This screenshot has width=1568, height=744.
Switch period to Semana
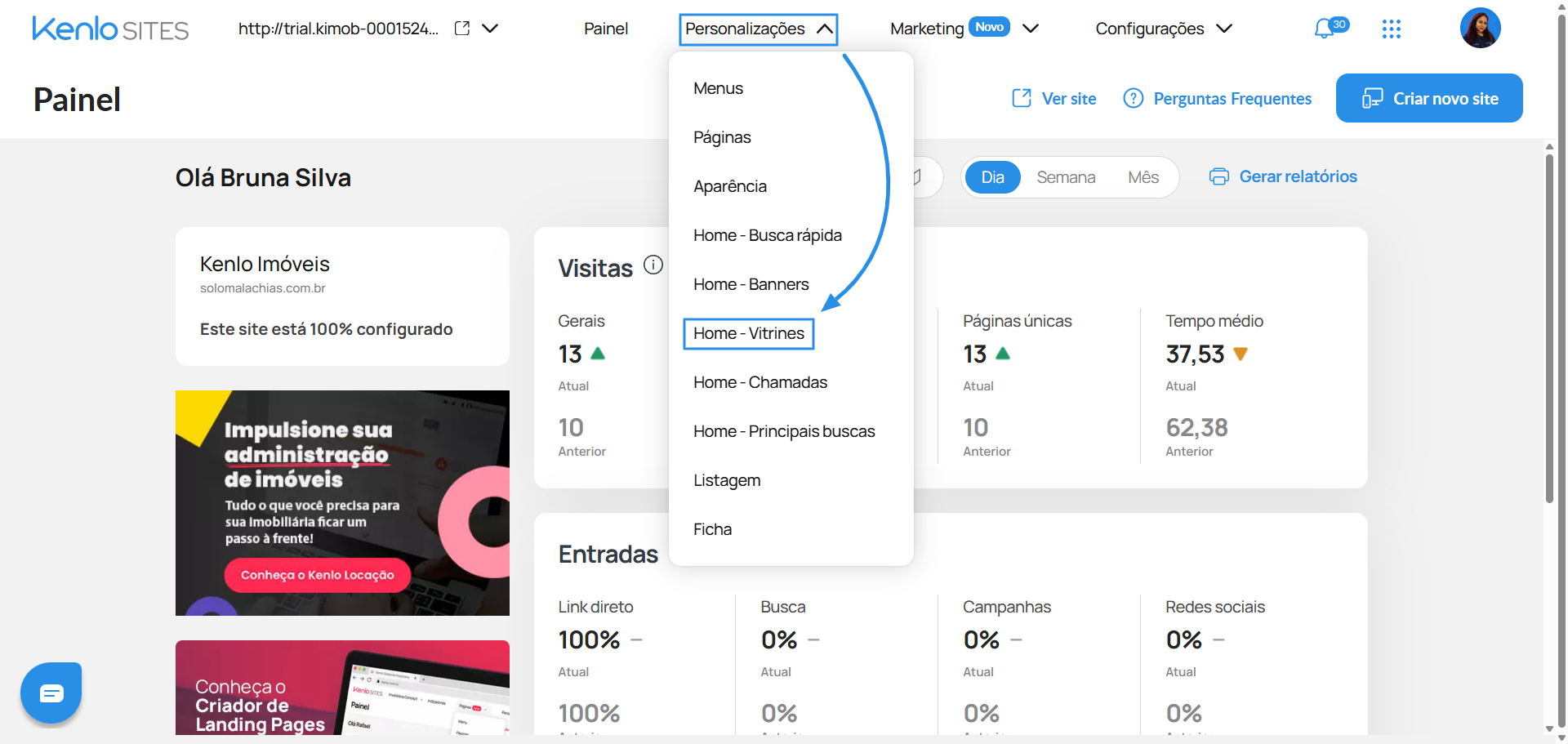(x=1066, y=177)
